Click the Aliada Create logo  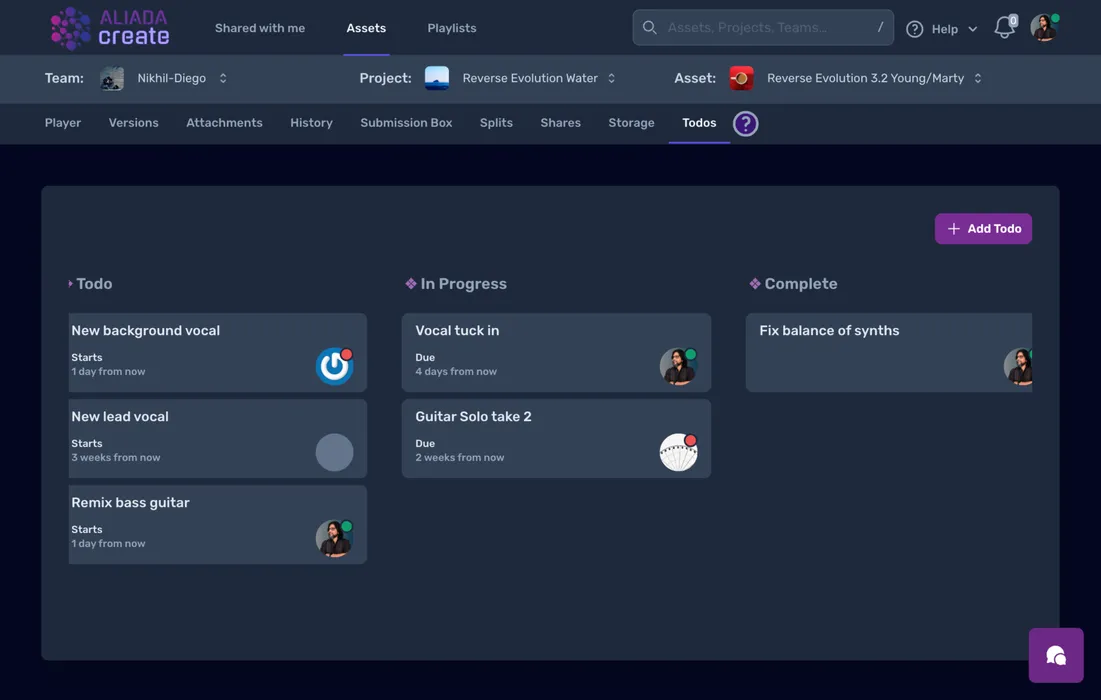point(110,28)
